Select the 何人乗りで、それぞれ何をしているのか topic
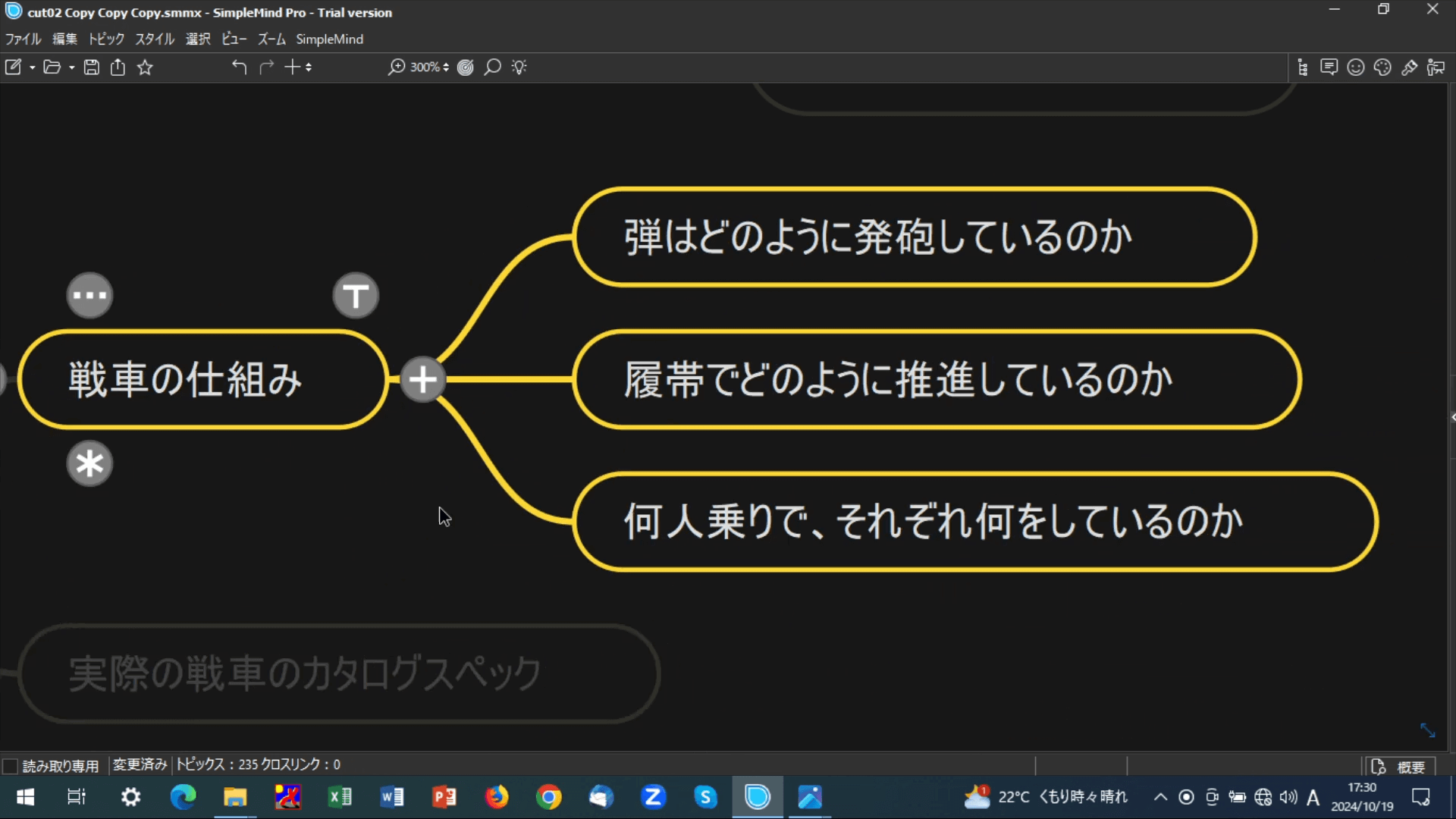Screen dimensions: 1456x819 [975, 522]
